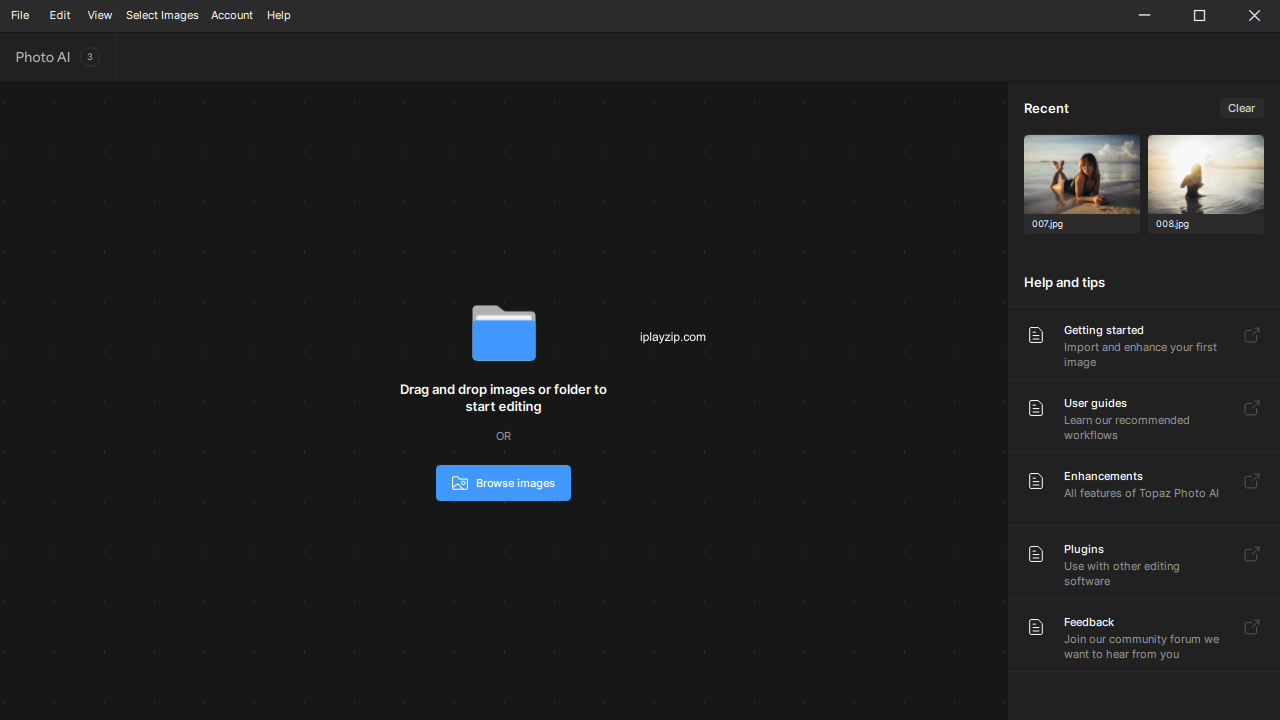The width and height of the screenshot is (1280, 720).
Task: Open the Edit menu
Action: pos(60,15)
